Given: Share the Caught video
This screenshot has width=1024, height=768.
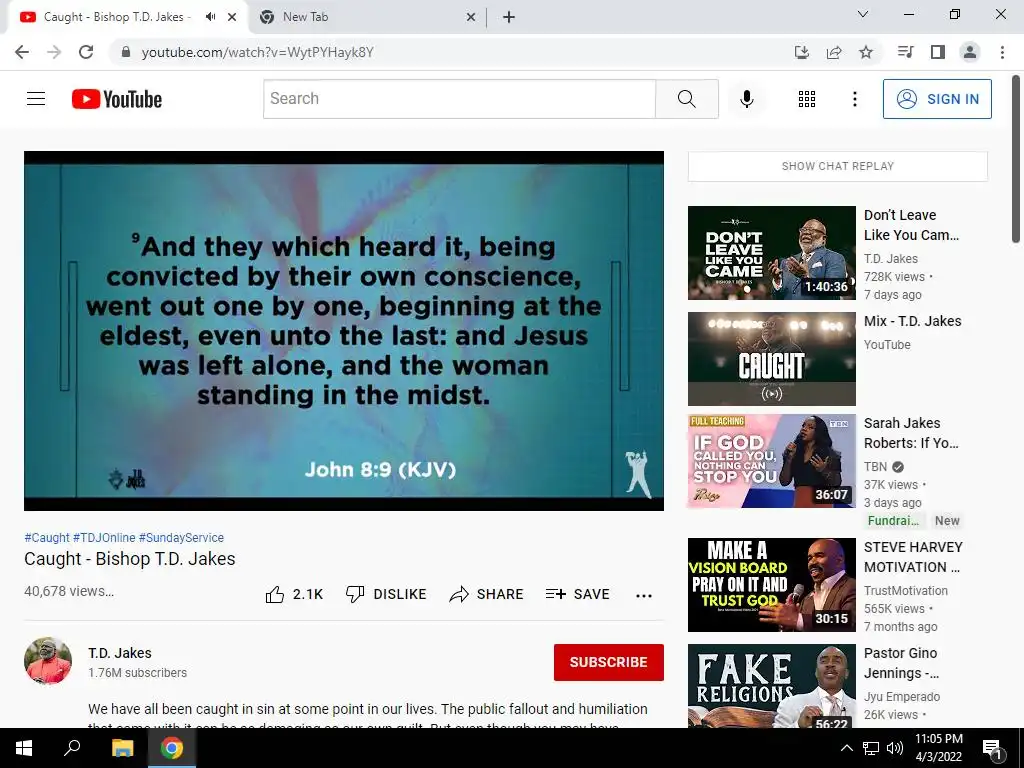Looking at the screenshot, I should (487, 594).
